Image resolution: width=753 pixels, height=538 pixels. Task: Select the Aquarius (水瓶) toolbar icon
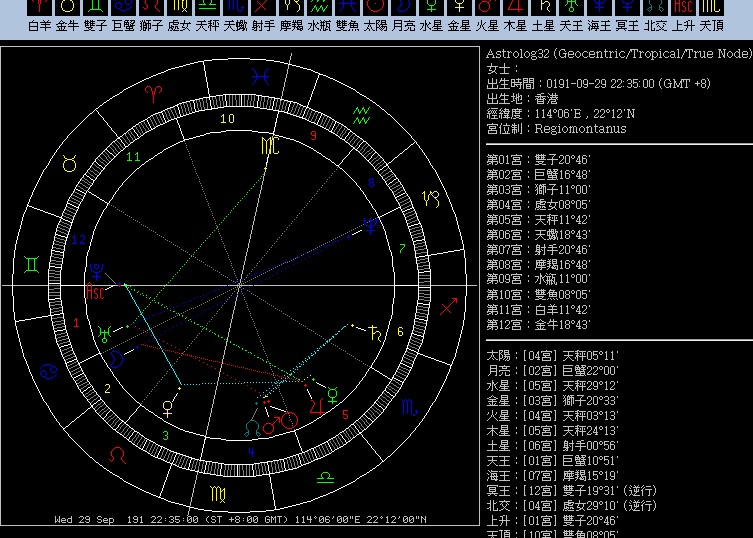point(319,7)
